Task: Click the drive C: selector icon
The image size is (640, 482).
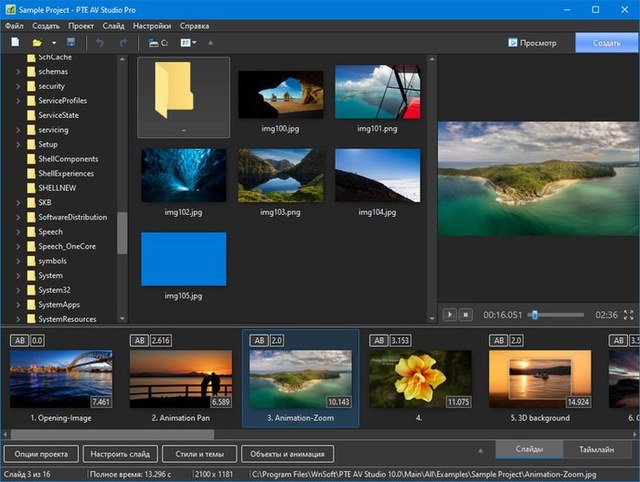Action: [157, 43]
